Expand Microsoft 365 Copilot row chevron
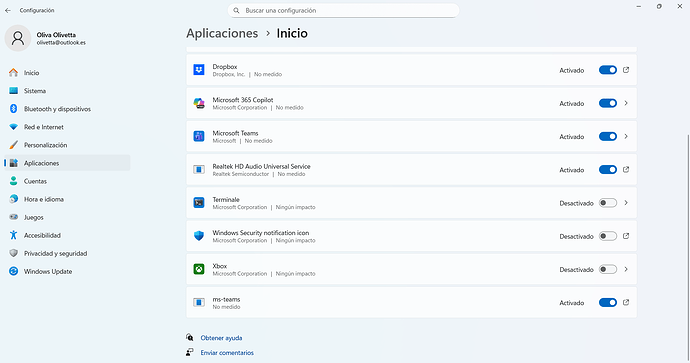 pos(626,103)
